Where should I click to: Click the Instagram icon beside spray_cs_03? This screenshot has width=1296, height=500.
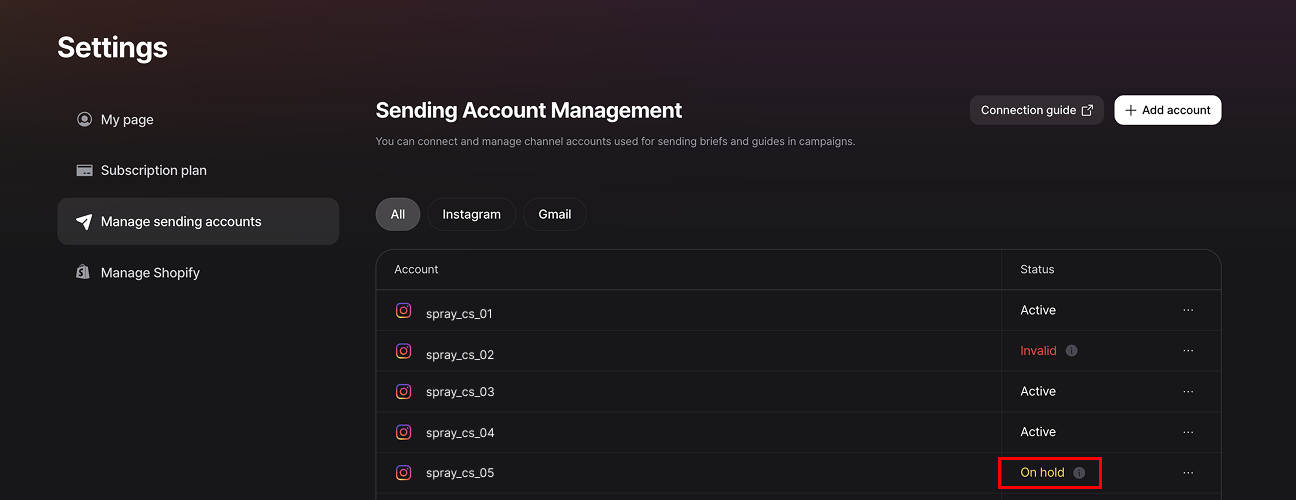[404, 392]
